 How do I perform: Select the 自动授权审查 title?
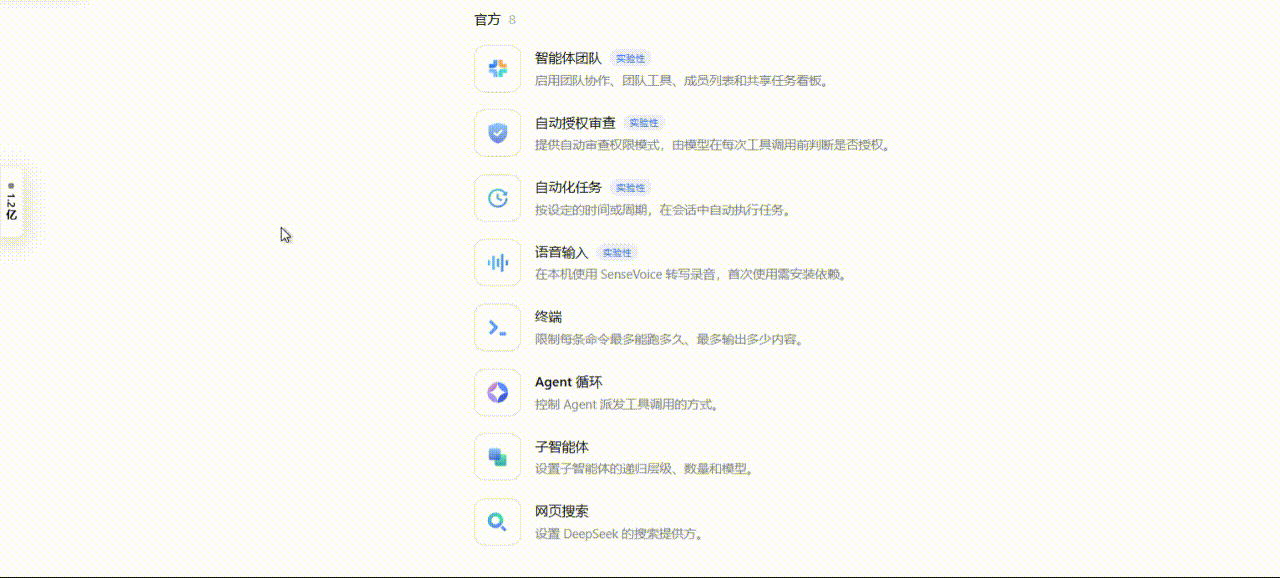575,123
